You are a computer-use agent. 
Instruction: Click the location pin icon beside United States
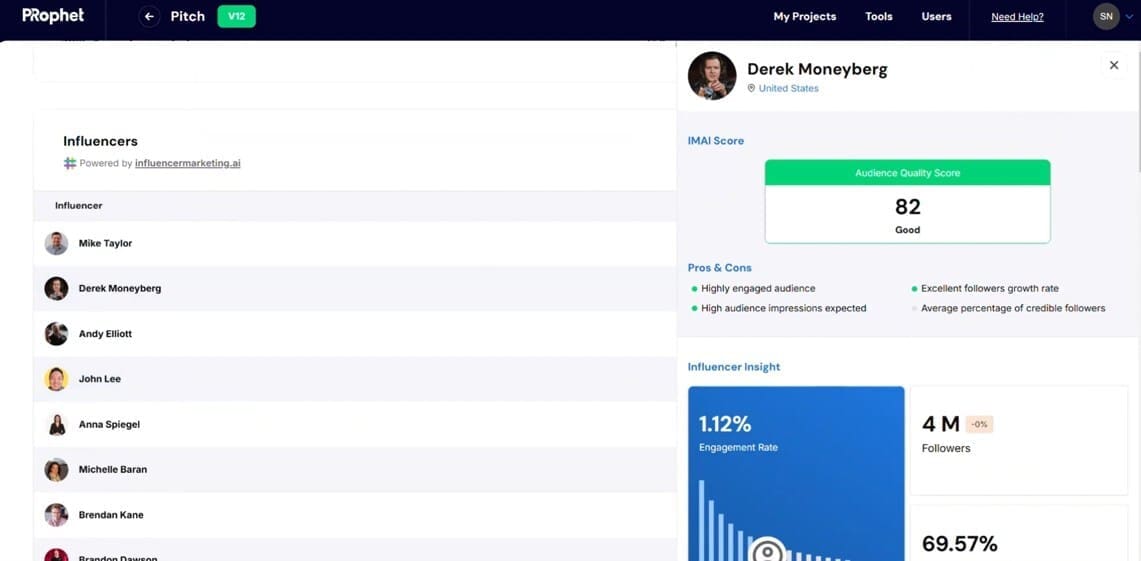pos(752,88)
